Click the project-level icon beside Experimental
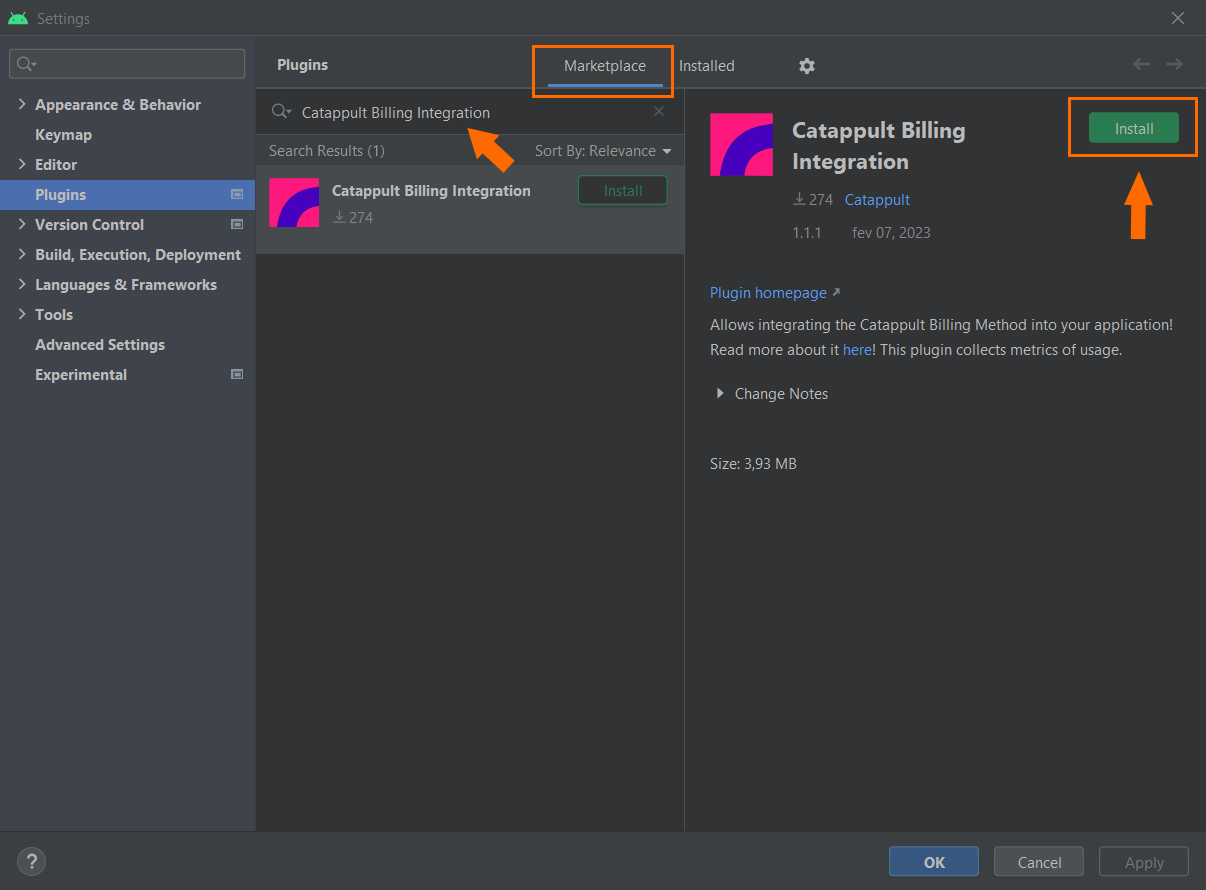 [x=237, y=375]
